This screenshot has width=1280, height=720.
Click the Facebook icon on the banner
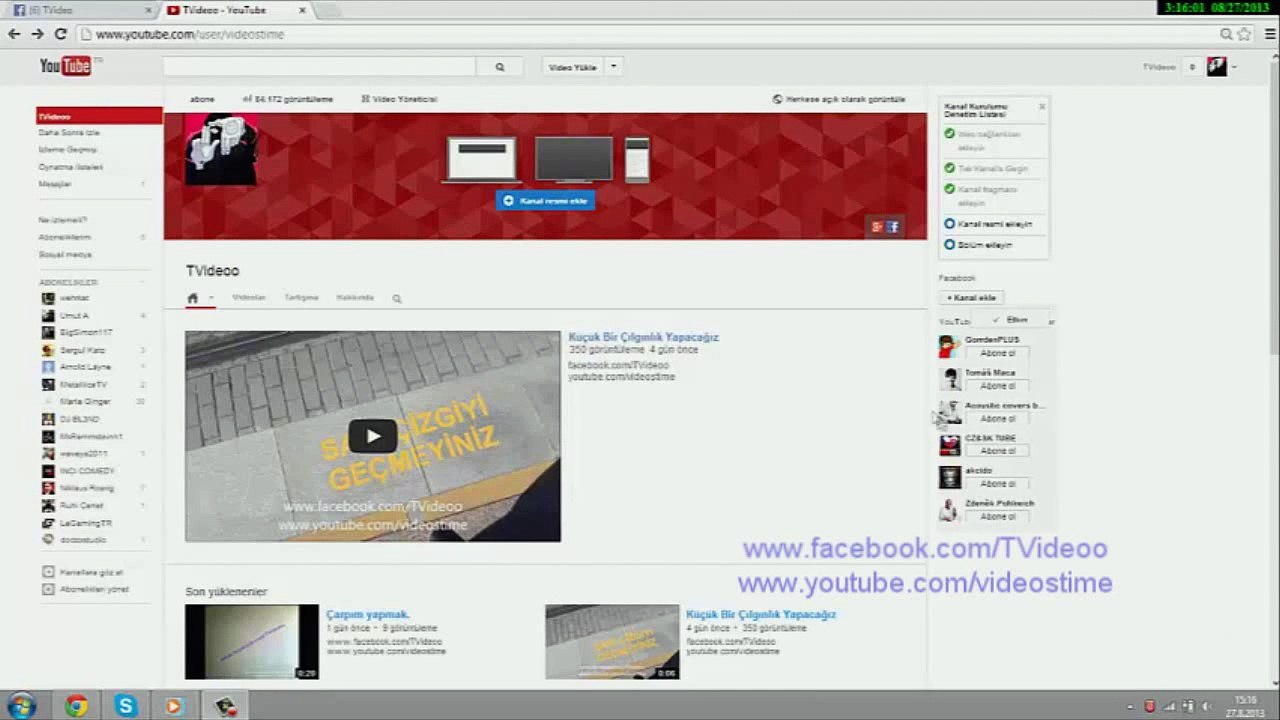click(x=893, y=227)
